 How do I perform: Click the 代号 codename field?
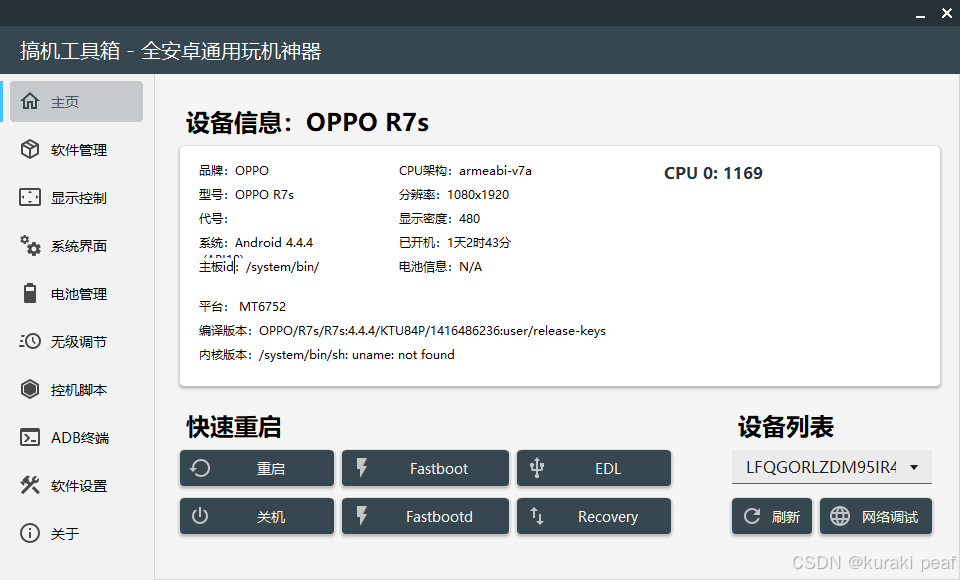213,219
